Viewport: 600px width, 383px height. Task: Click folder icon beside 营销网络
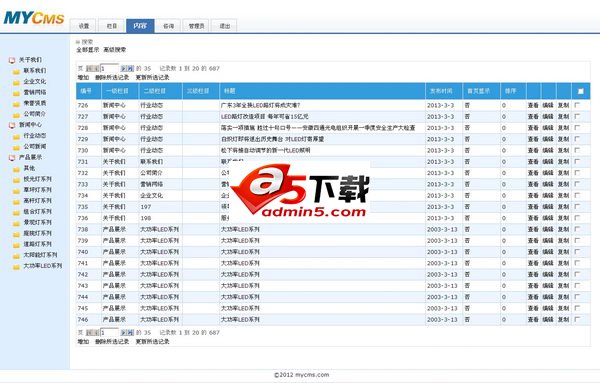pyautogui.click(x=16, y=93)
